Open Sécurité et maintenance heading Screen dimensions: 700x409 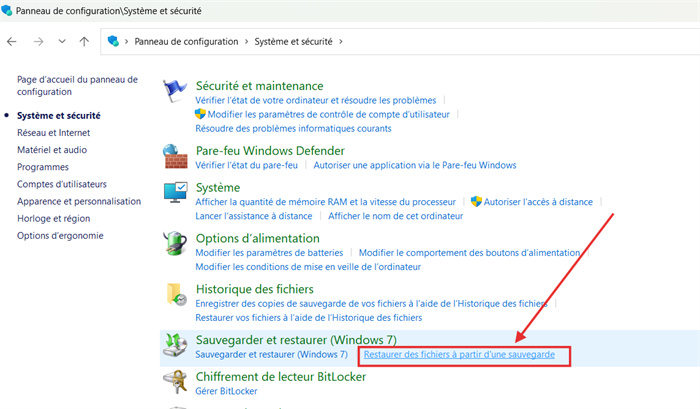(259, 86)
